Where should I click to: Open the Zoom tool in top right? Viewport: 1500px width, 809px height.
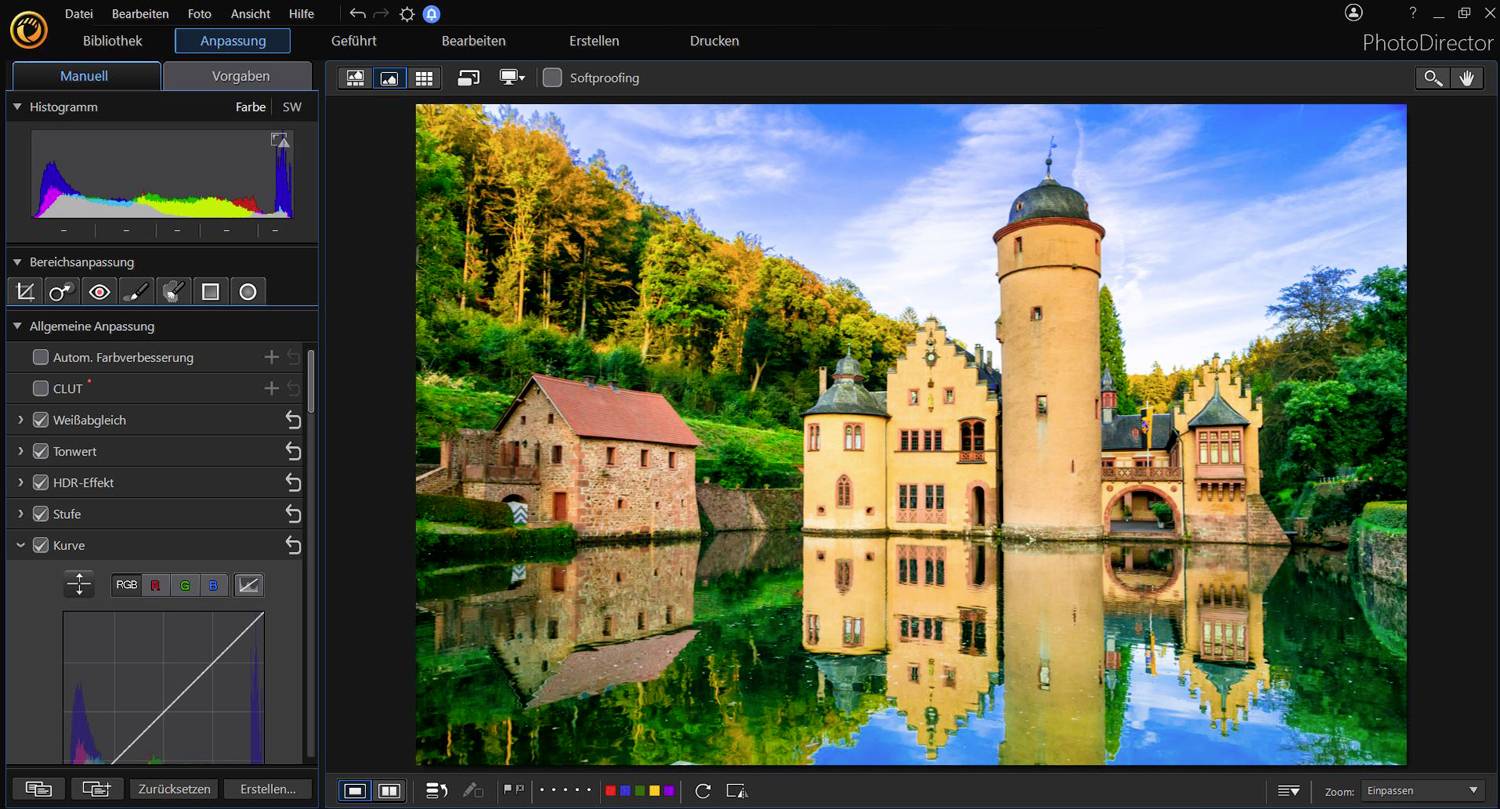coord(1432,77)
